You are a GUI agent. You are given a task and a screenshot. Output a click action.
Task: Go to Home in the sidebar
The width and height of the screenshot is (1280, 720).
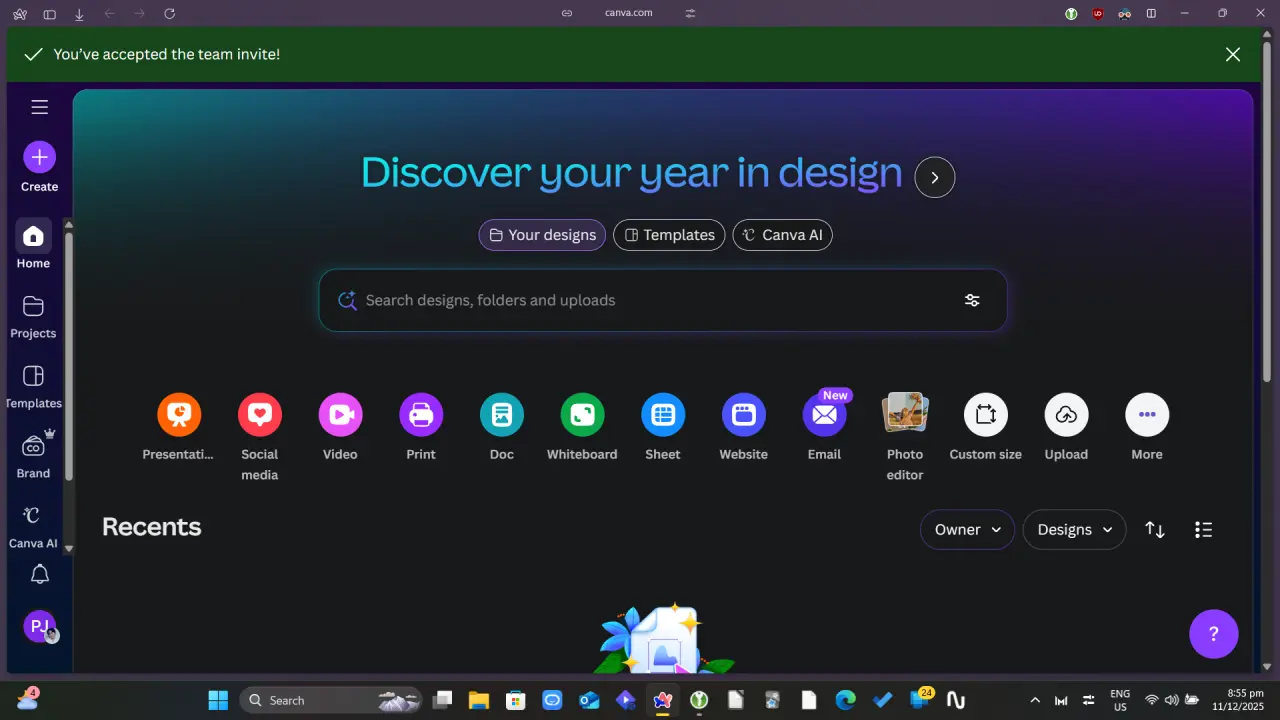click(x=33, y=246)
